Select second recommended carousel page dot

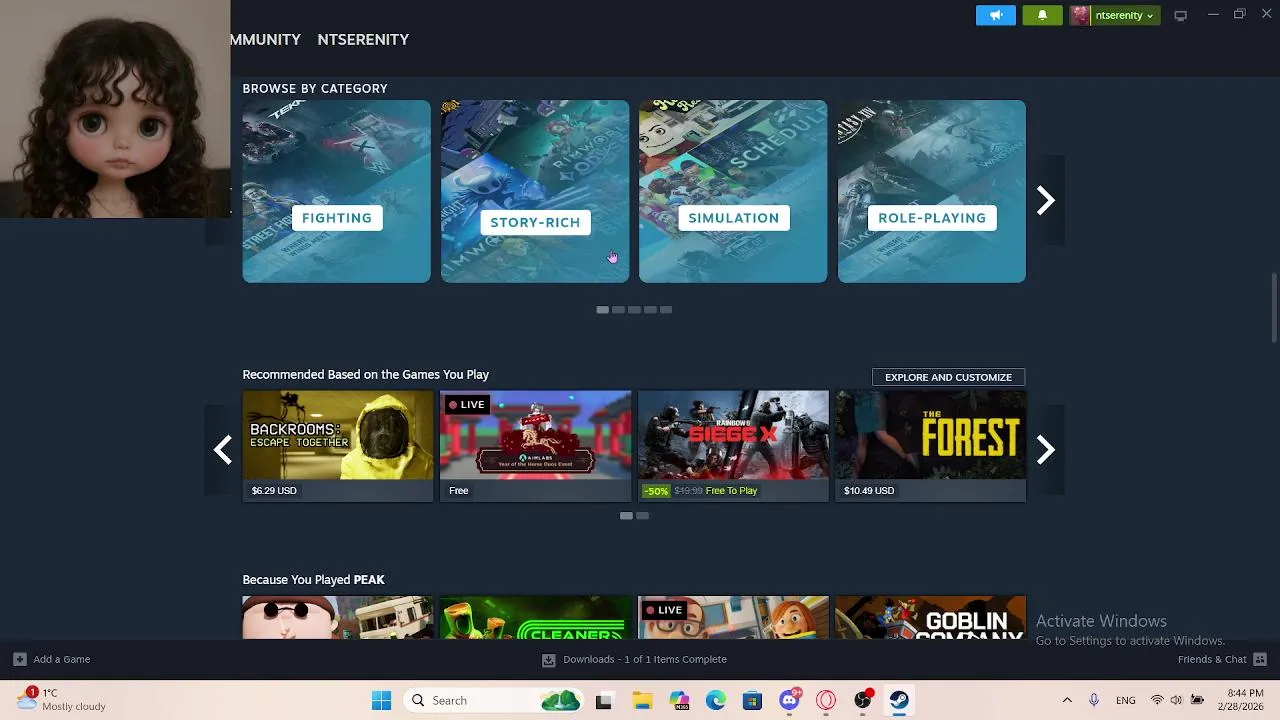tap(642, 516)
